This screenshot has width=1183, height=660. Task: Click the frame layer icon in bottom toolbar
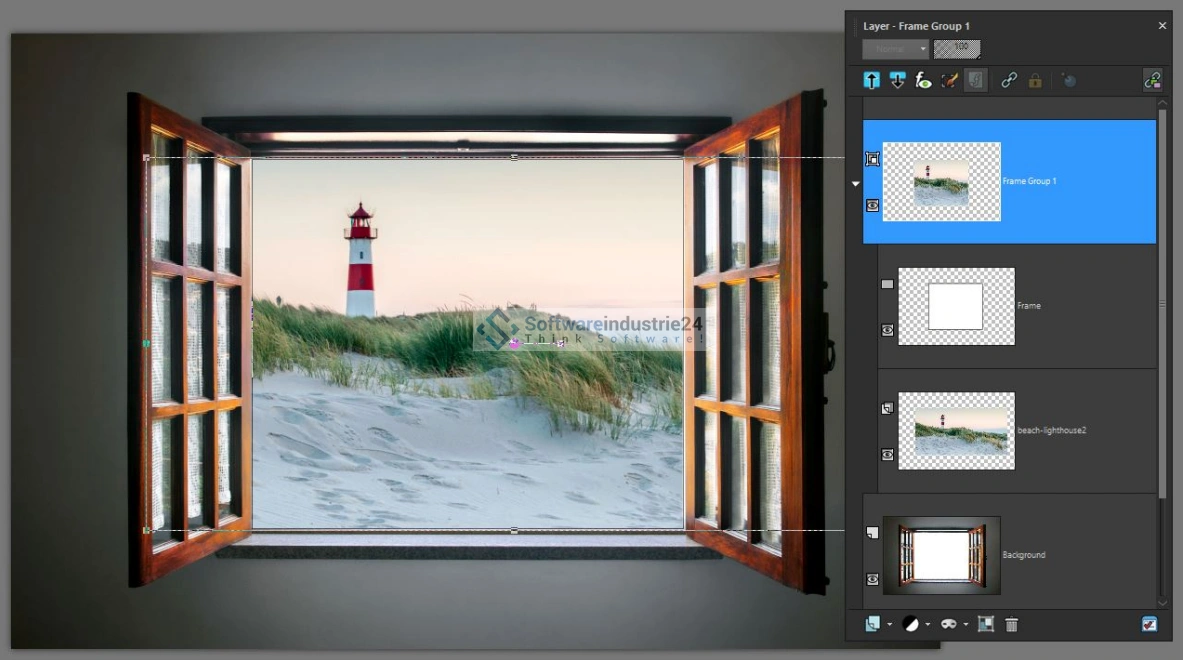(985, 624)
